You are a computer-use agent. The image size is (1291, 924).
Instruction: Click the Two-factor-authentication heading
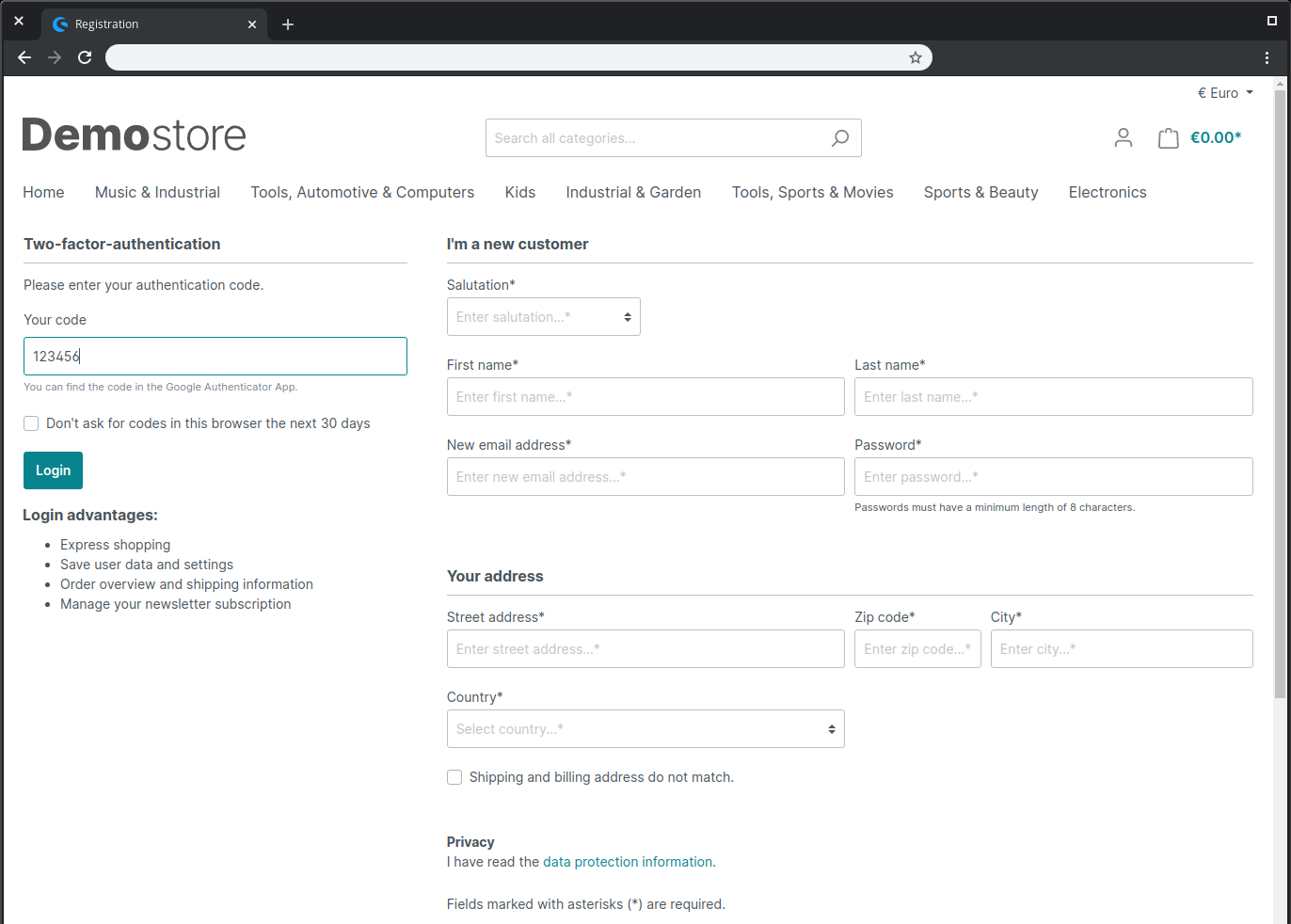click(122, 244)
